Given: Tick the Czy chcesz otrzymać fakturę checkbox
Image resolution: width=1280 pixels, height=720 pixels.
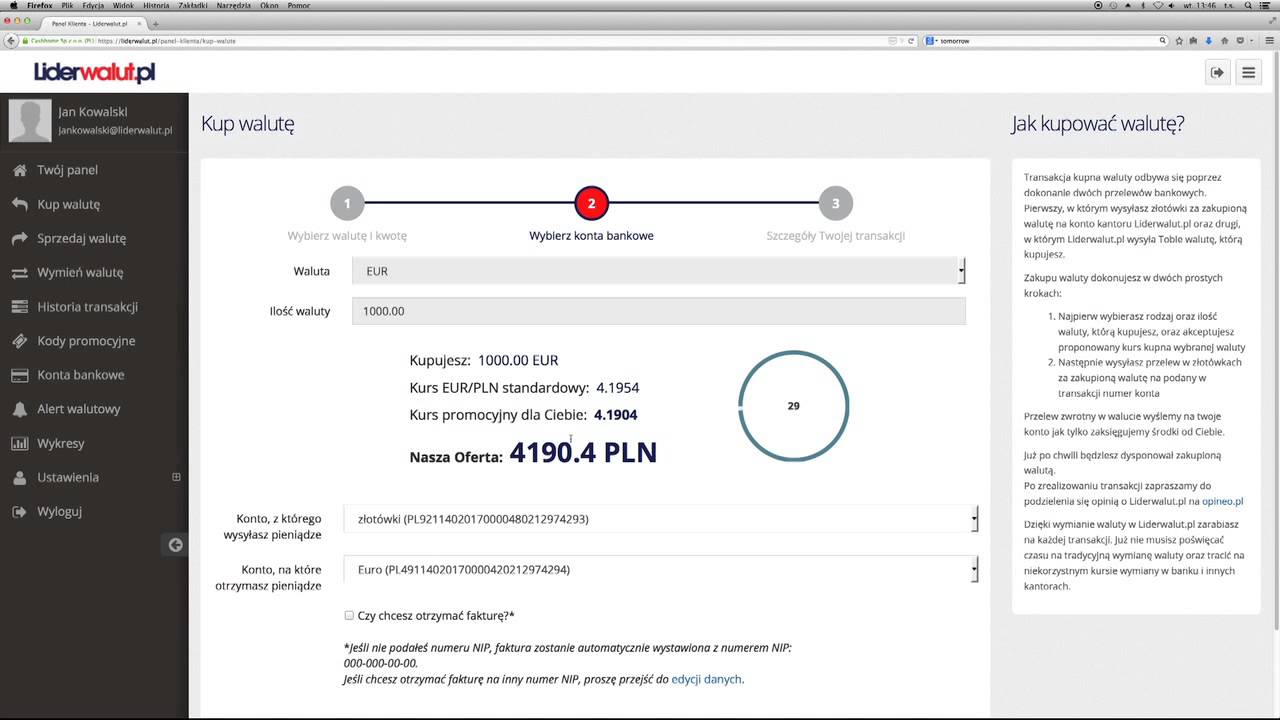Looking at the screenshot, I should (x=349, y=616).
